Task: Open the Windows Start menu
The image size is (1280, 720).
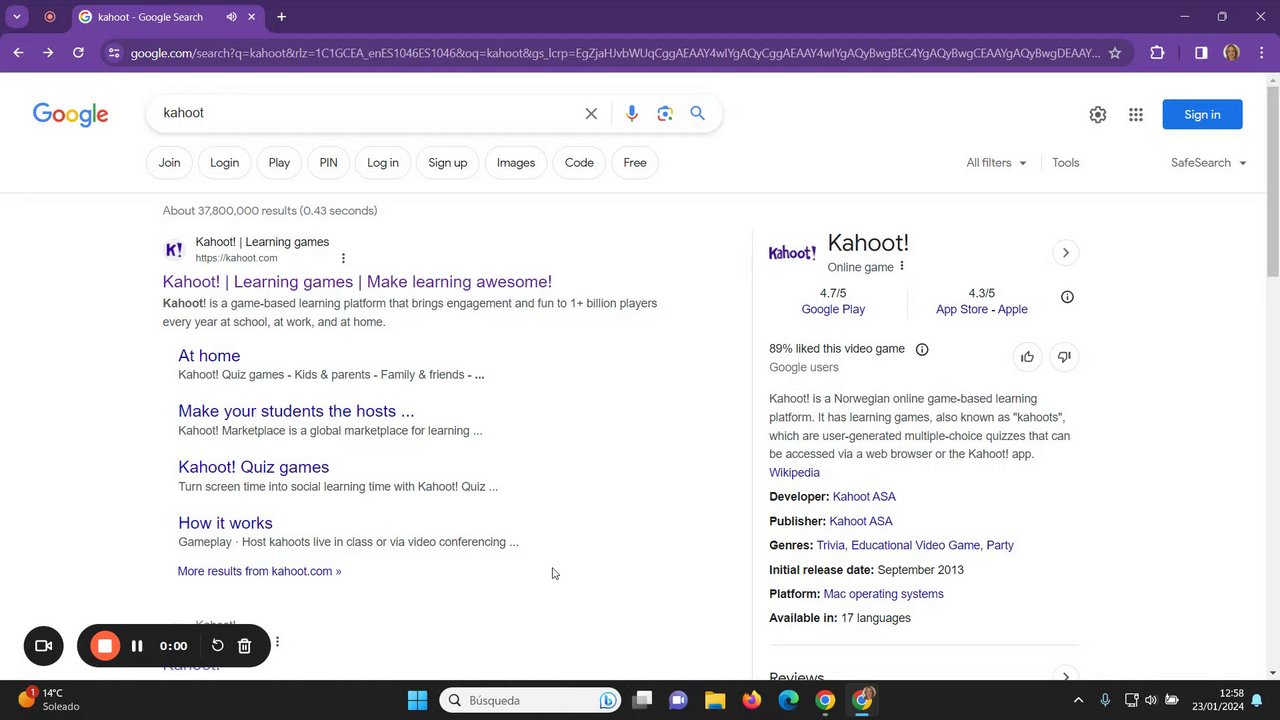Action: click(x=418, y=701)
